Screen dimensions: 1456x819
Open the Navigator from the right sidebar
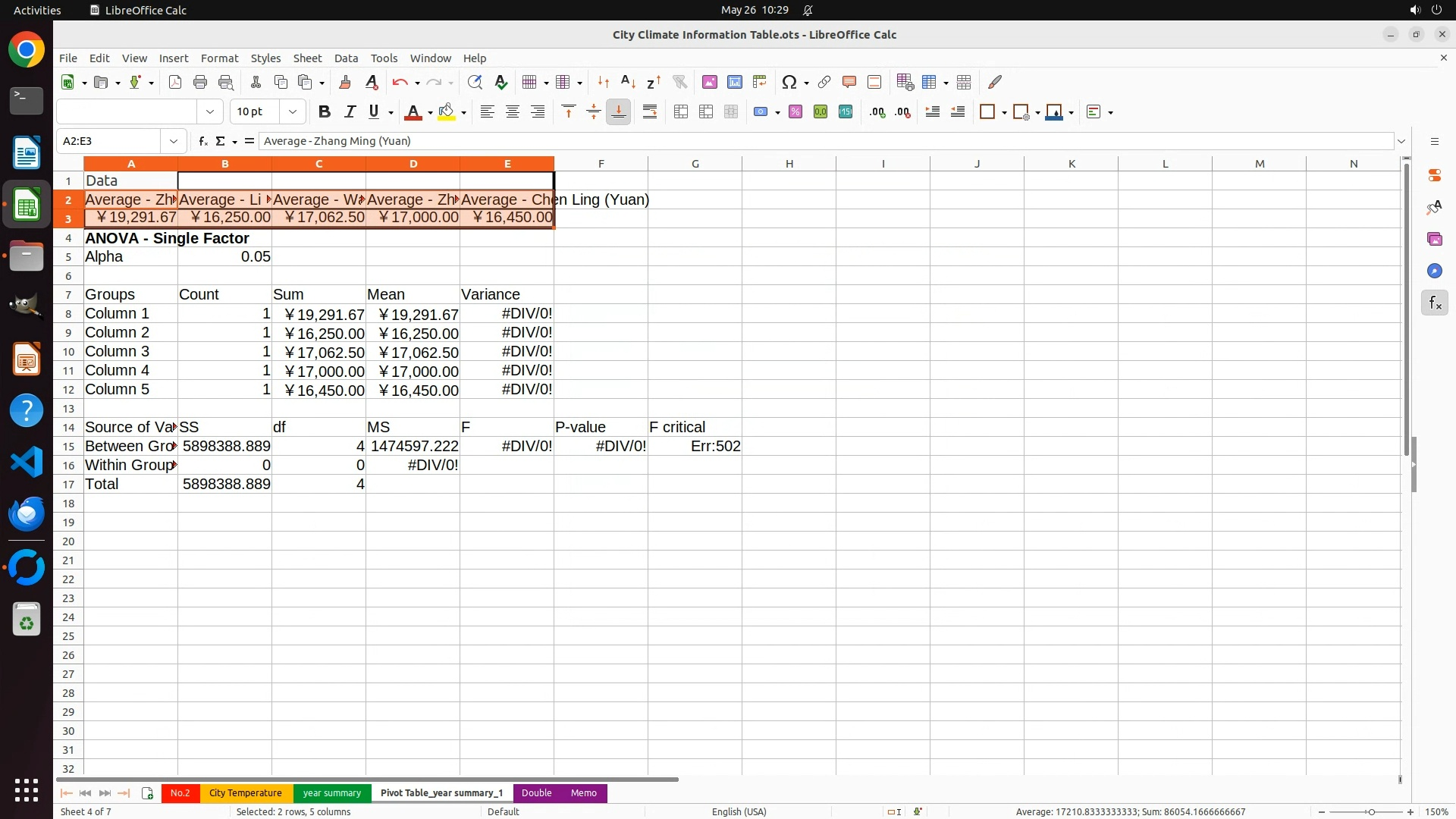pyautogui.click(x=1434, y=271)
